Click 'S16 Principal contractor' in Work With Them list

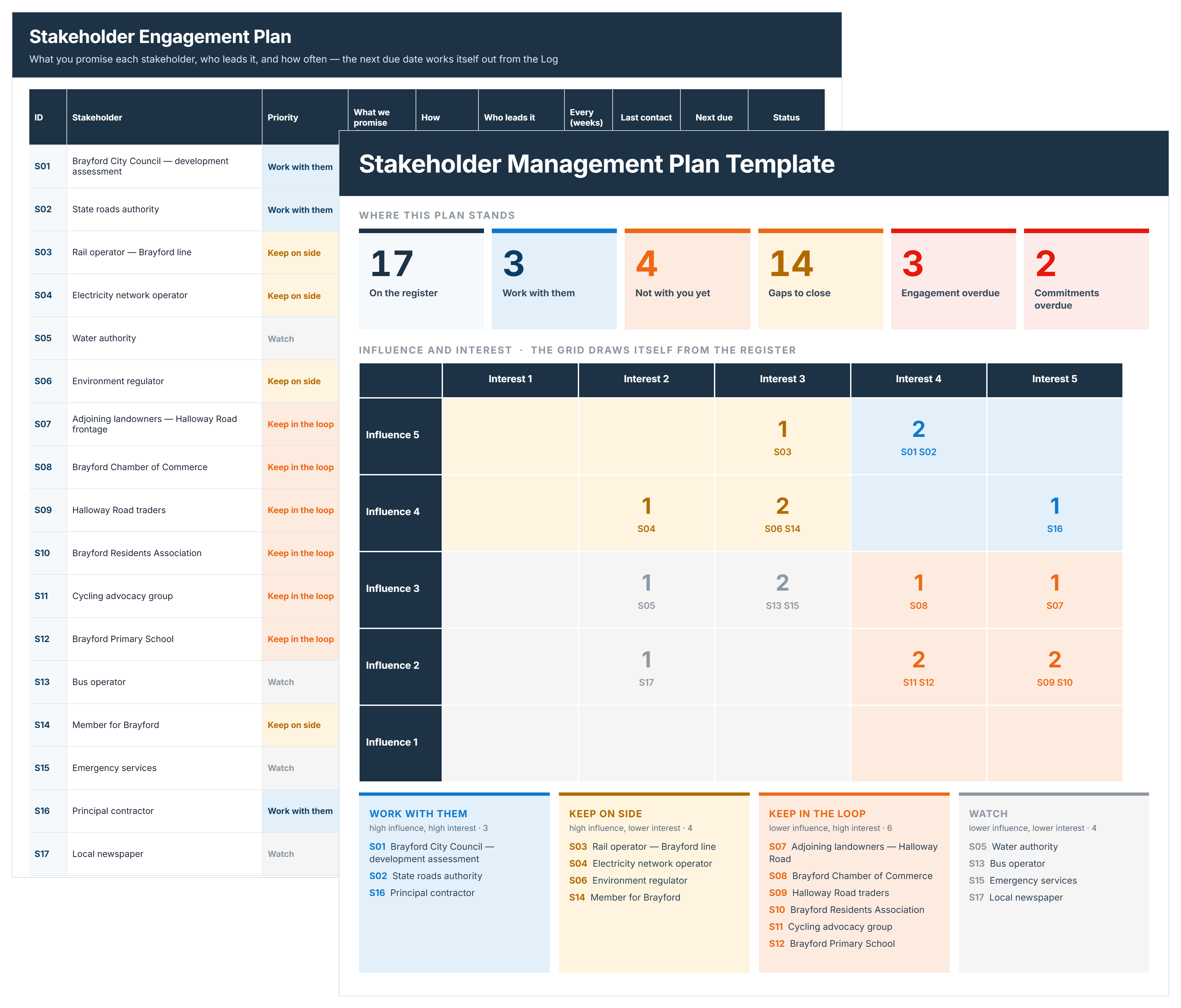pyautogui.click(x=422, y=893)
